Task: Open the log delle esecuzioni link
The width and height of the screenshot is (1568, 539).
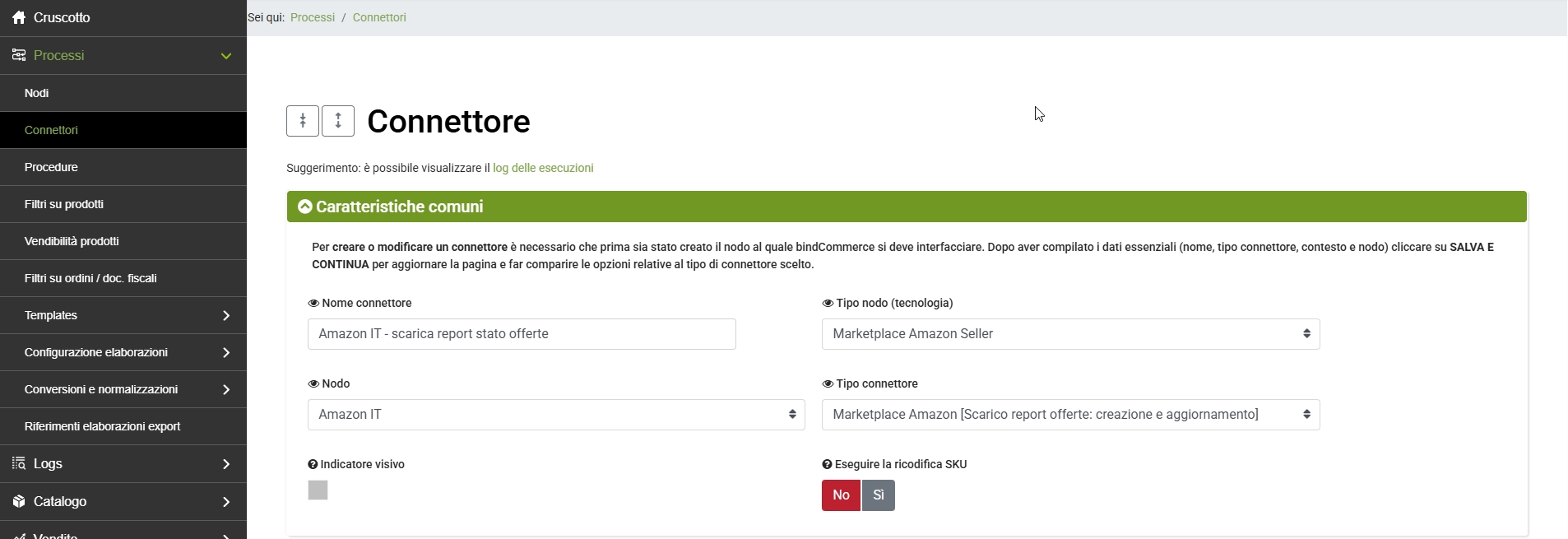Action: [x=543, y=168]
